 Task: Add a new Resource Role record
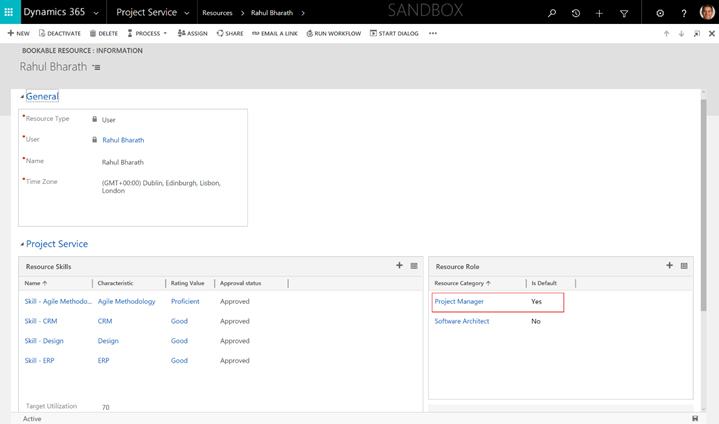pyautogui.click(x=669, y=265)
